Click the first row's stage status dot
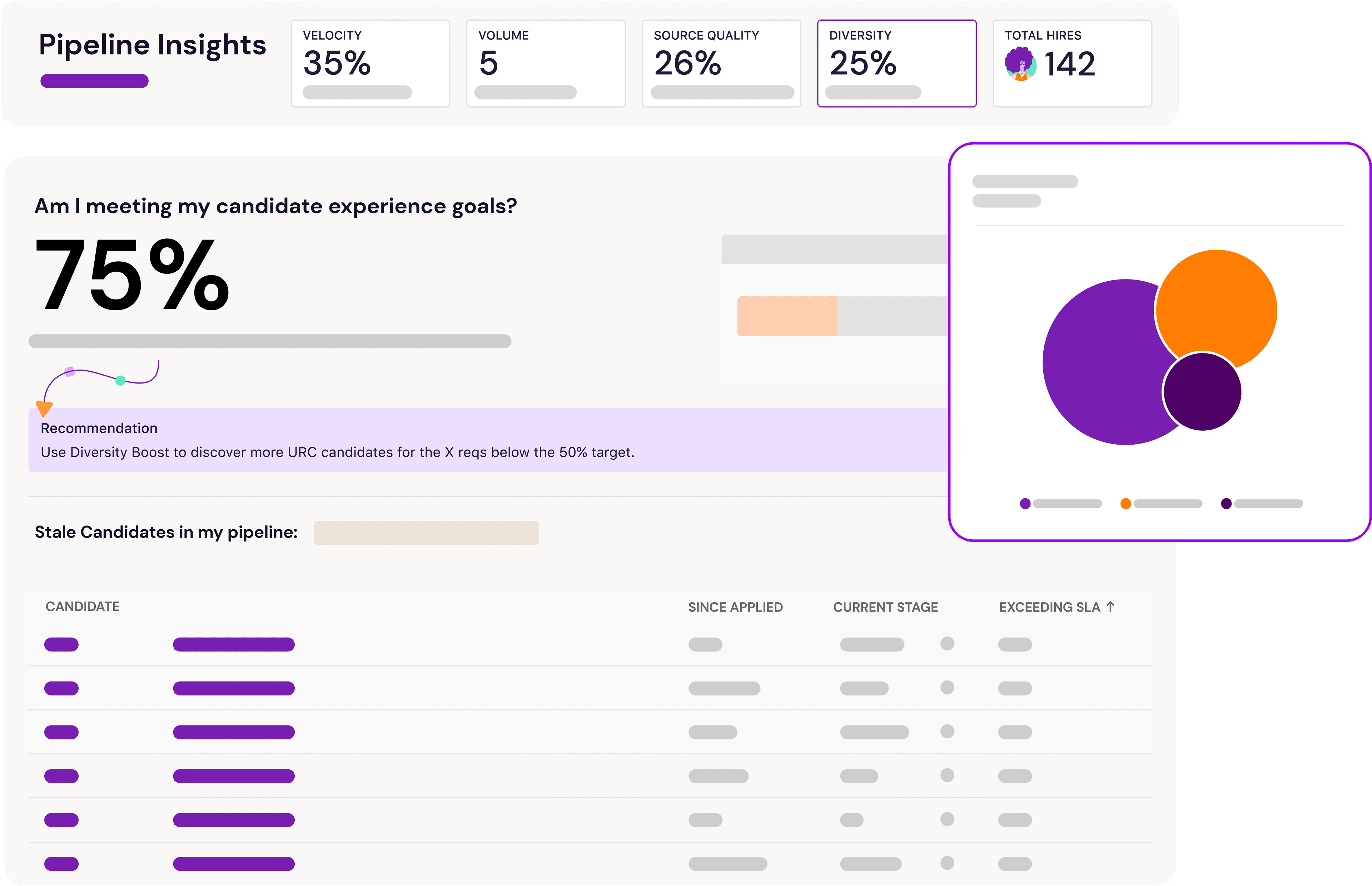The image size is (1372, 886). point(947,643)
